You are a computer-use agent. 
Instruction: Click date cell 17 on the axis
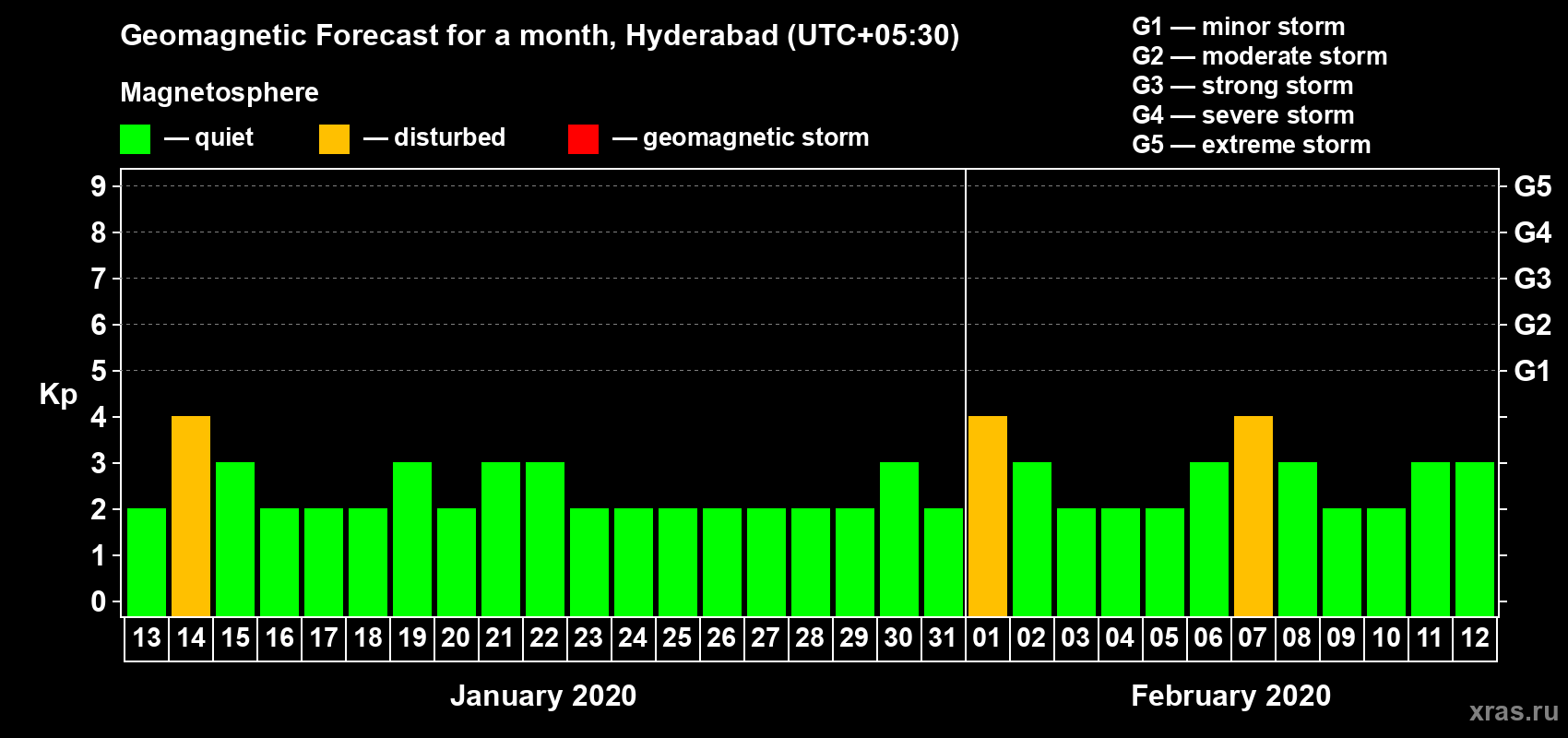click(x=324, y=638)
